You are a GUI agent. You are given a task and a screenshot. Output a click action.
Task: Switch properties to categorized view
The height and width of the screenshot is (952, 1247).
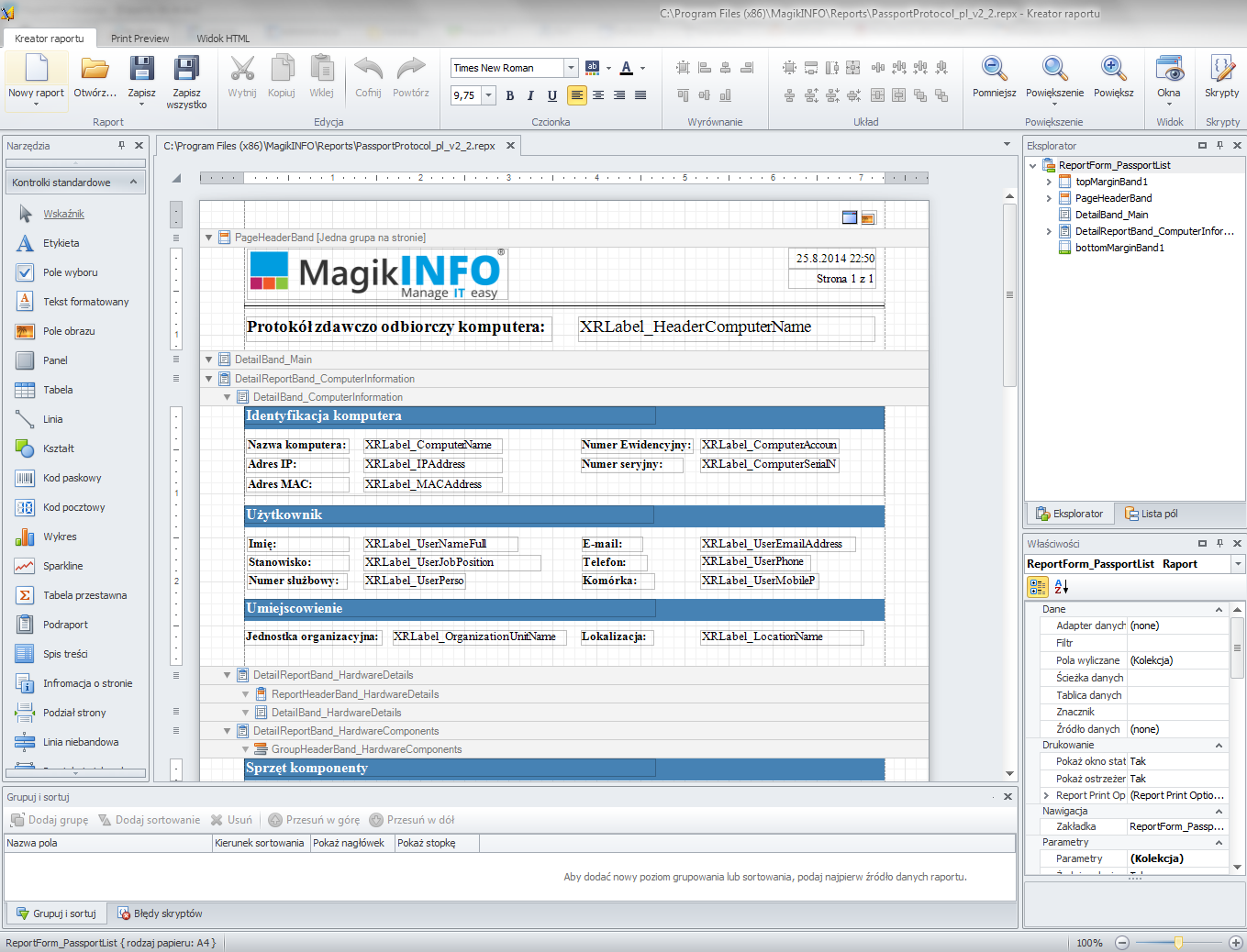click(1038, 586)
